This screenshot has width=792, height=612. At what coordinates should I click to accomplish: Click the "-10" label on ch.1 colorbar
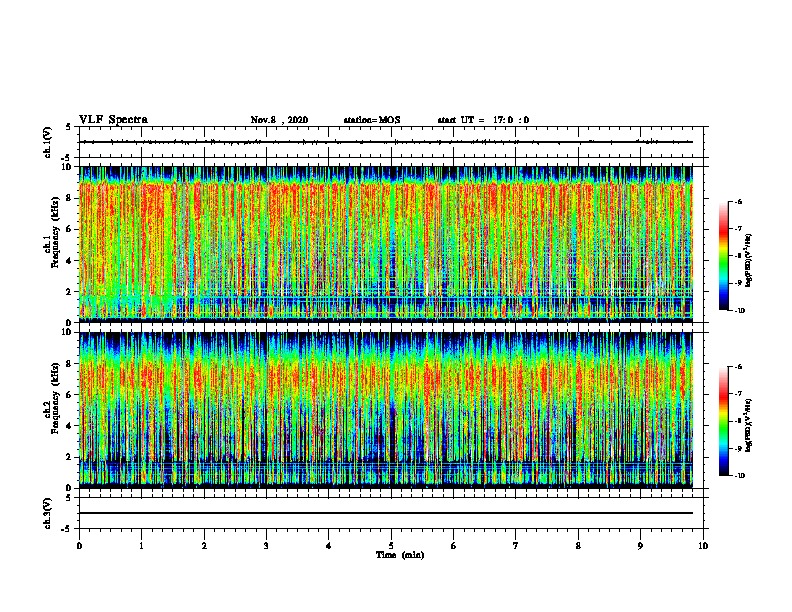[x=739, y=311]
